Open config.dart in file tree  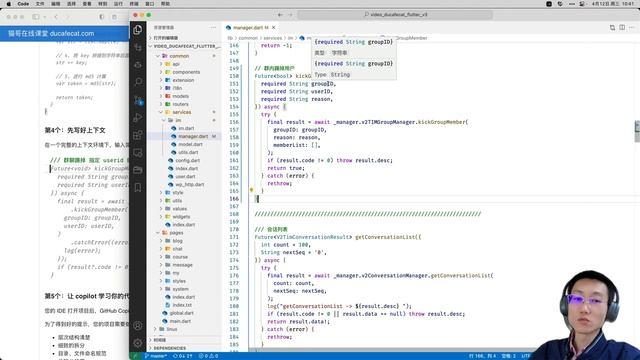187,160
